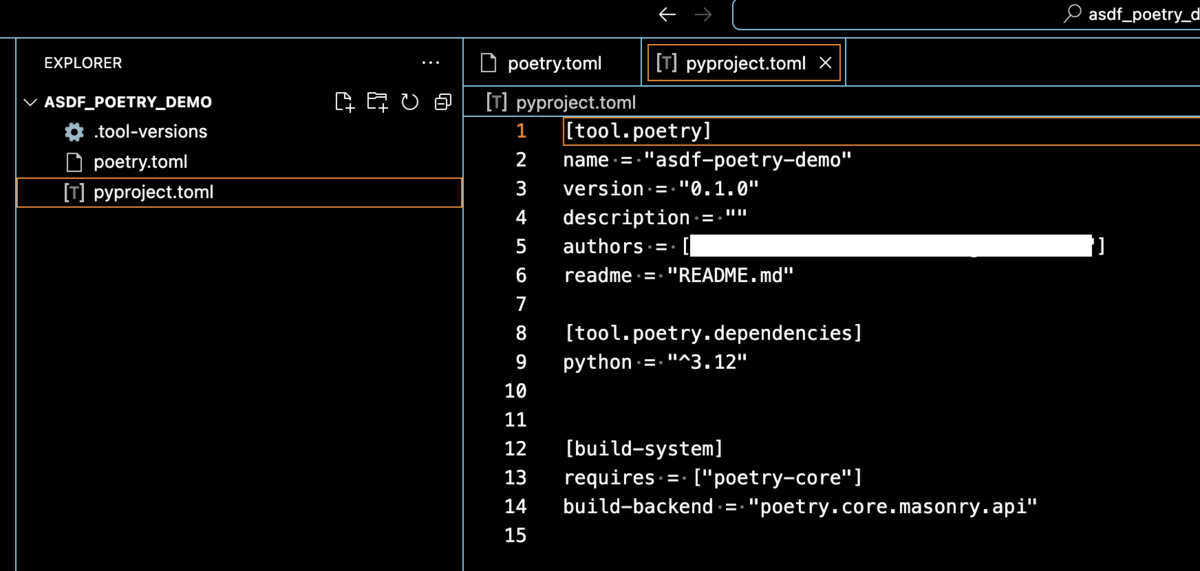This screenshot has width=1200, height=571.
Task: Click the file icon beside poetry.toml in tree
Action: [73, 162]
